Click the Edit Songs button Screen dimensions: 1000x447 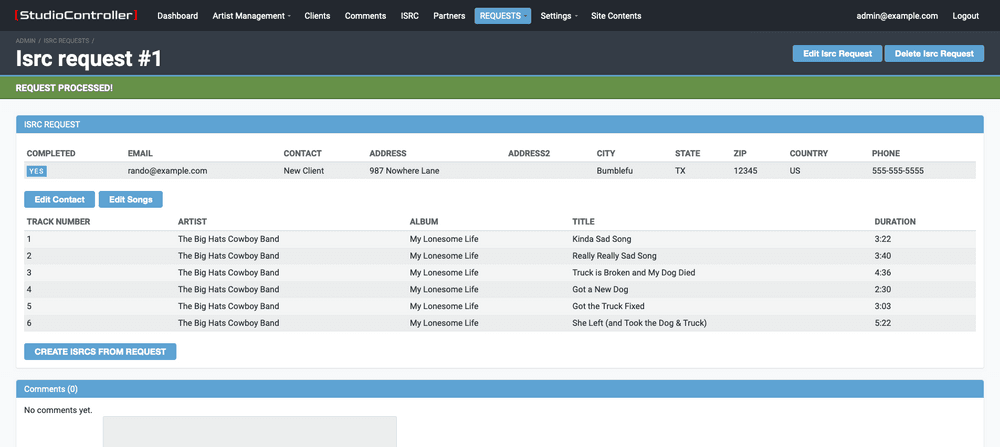(130, 200)
